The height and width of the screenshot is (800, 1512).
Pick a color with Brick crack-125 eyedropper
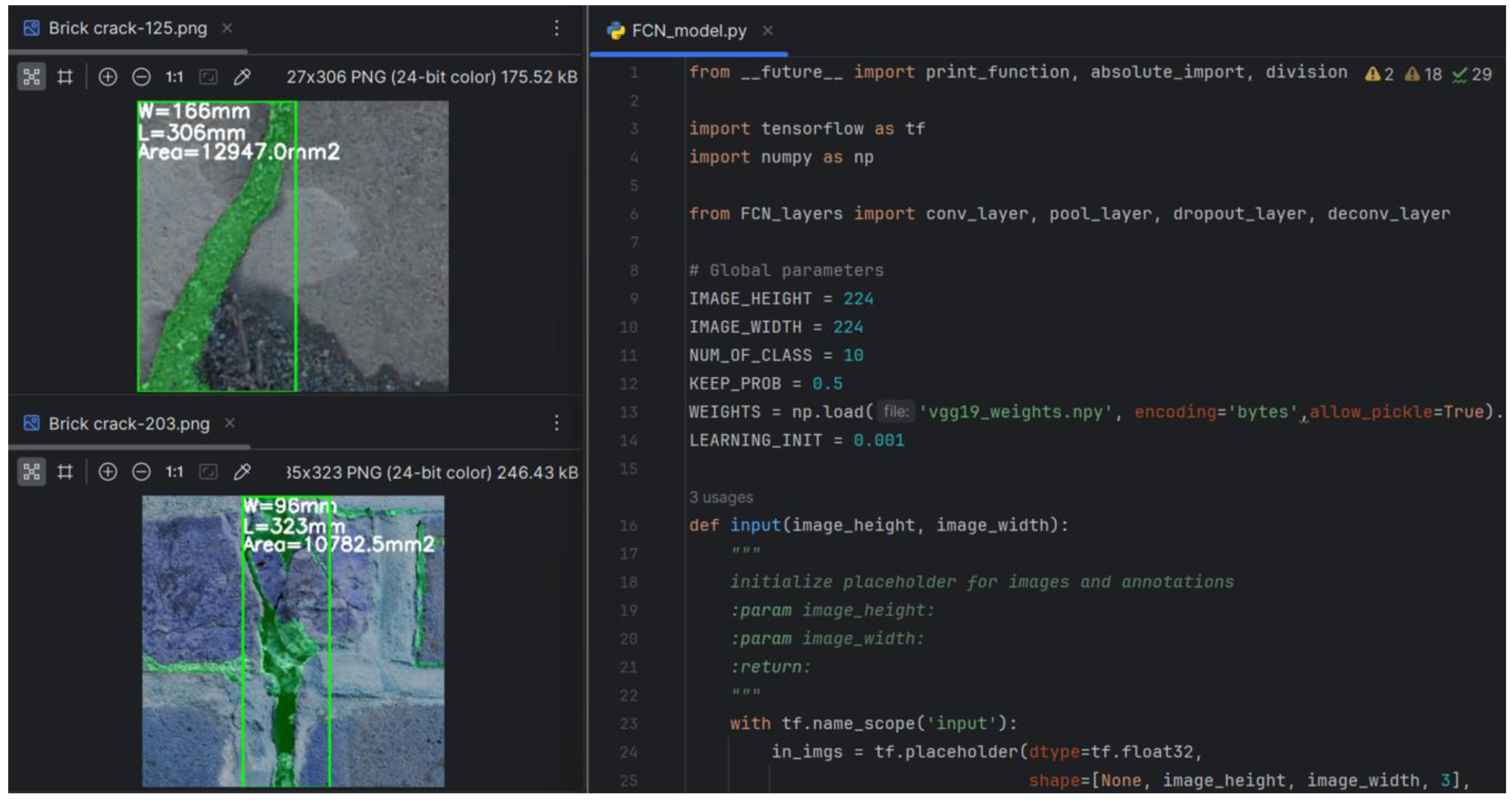[x=242, y=77]
